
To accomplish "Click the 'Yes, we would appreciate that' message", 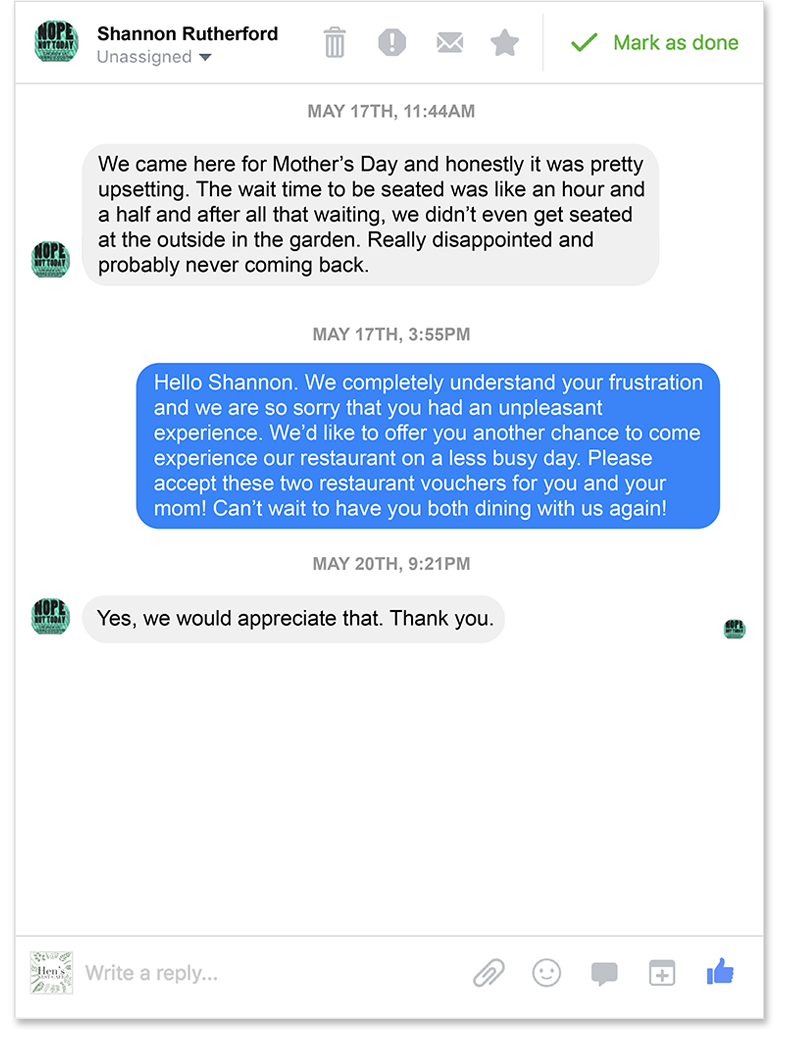I will tap(293, 619).
